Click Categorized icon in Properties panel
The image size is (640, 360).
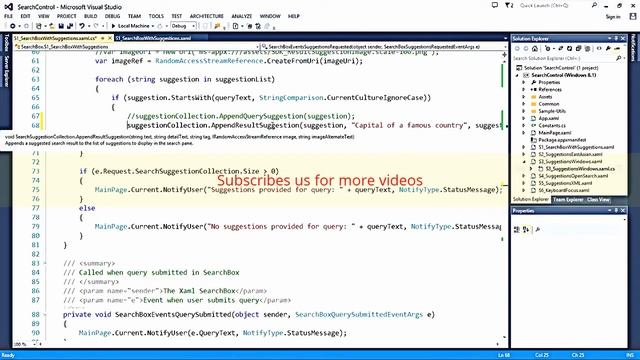517,230
